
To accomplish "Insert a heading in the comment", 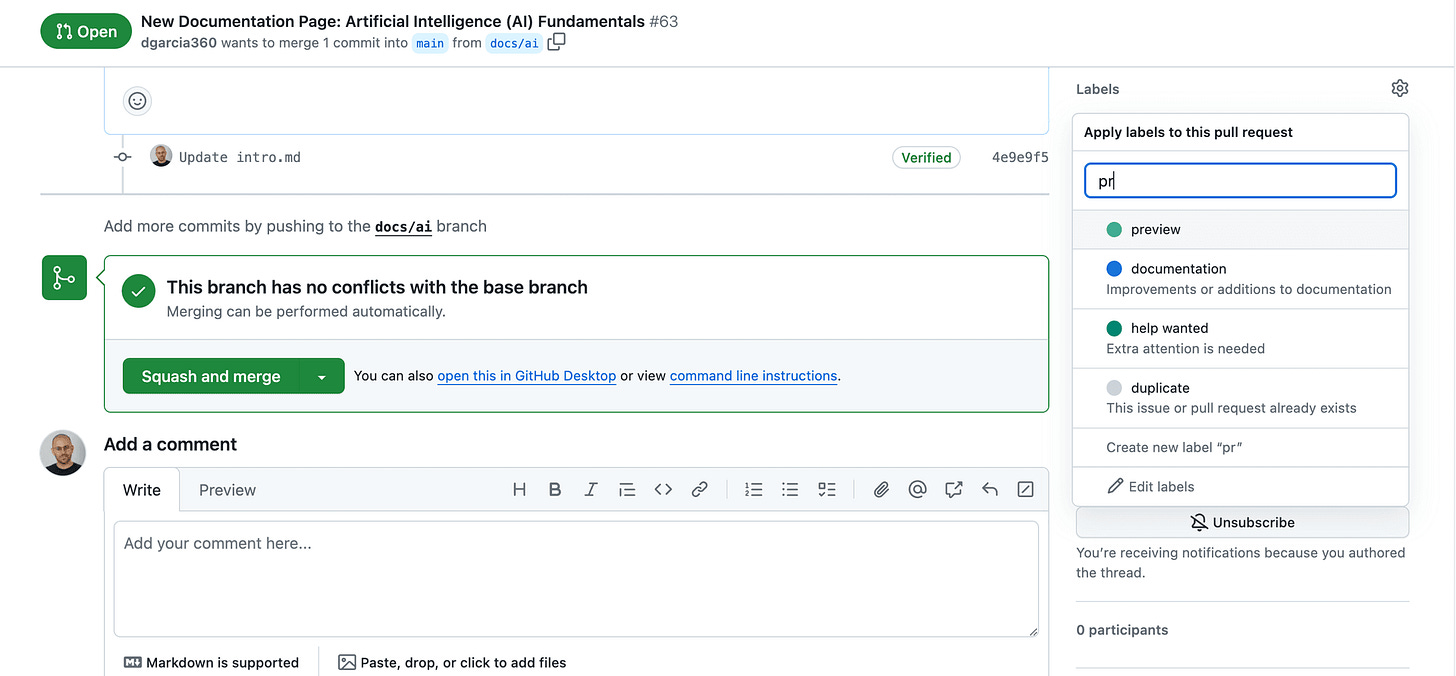I will pos(519,489).
